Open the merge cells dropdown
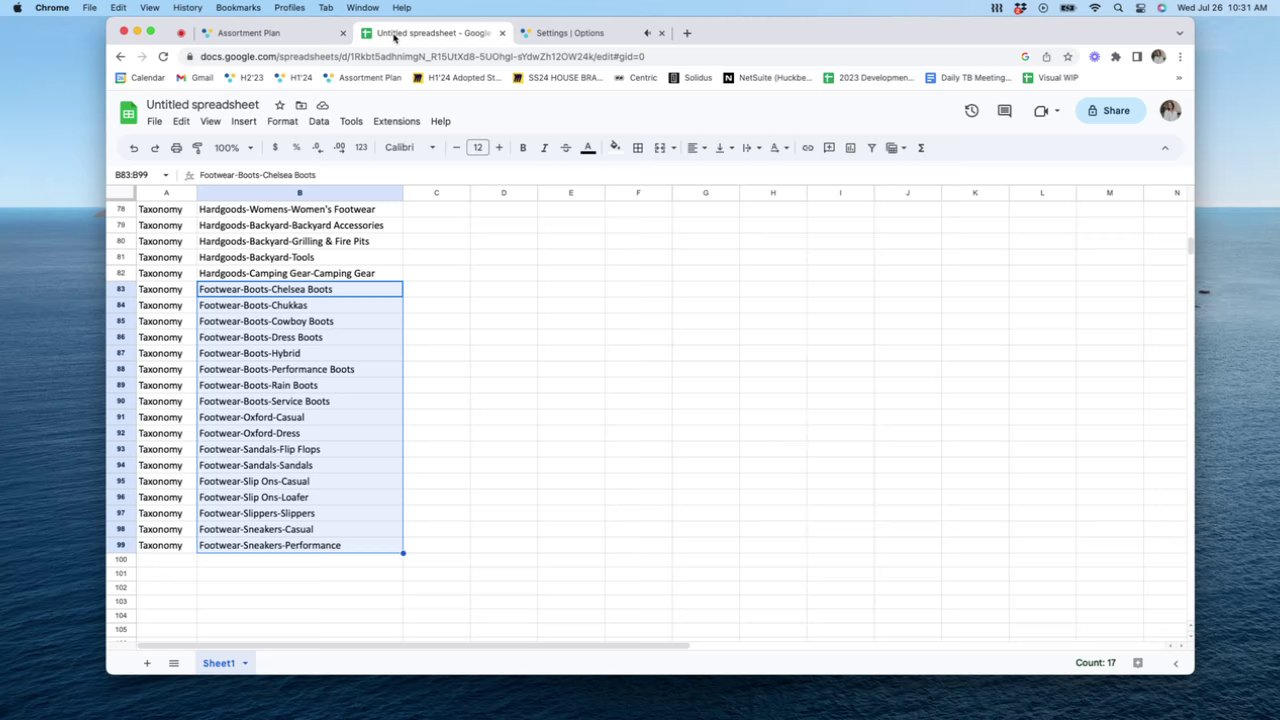 pyautogui.click(x=663, y=148)
